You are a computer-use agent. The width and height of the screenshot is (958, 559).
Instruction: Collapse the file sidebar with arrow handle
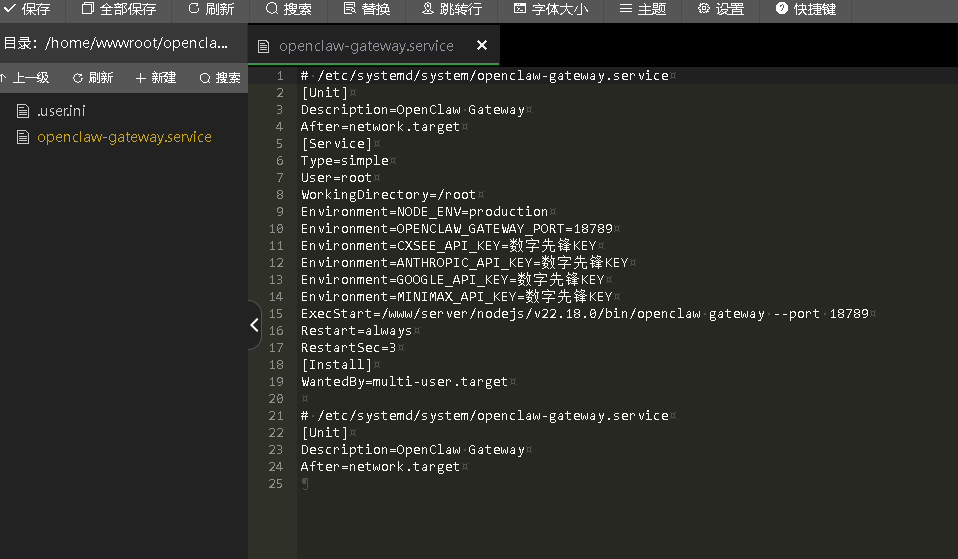point(254,325)
